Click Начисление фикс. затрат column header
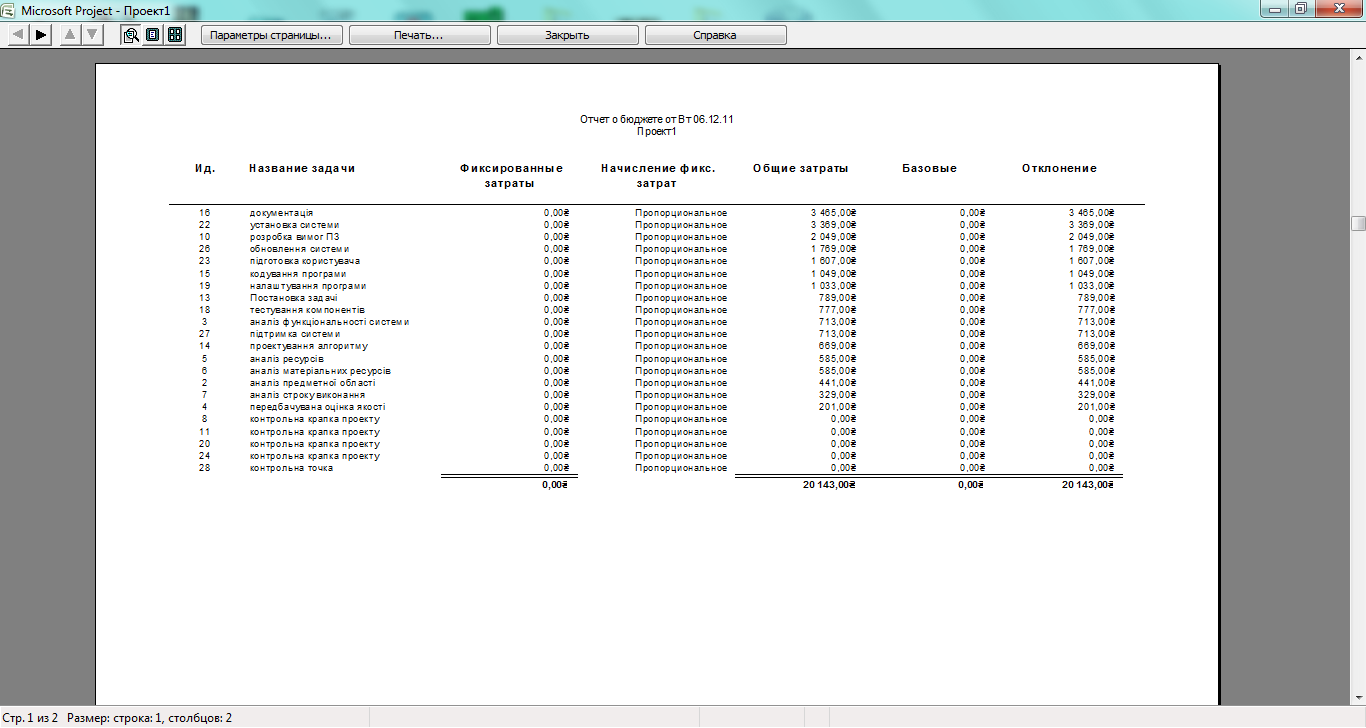Screen dimensions: 1366x728 pyautogui.click(x=657, y=176)
